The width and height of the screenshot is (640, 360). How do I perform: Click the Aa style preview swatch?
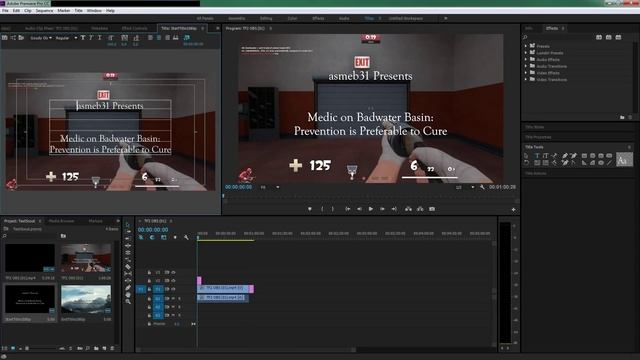pyautogui.click(x=624, y=159)
